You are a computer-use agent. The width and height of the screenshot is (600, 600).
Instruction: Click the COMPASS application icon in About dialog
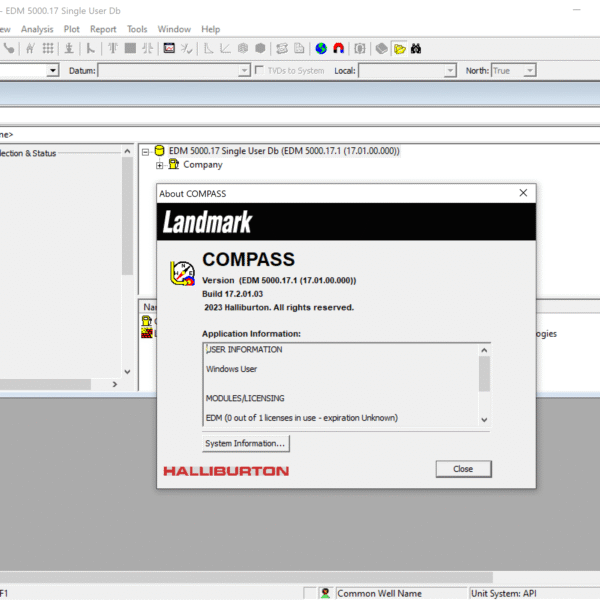click(x=182, y=273)
